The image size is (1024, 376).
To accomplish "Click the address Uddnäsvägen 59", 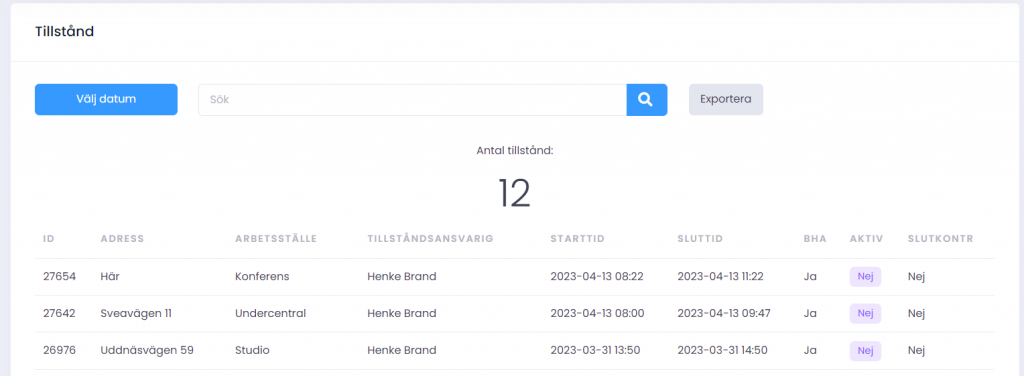I will pos(147,351).
